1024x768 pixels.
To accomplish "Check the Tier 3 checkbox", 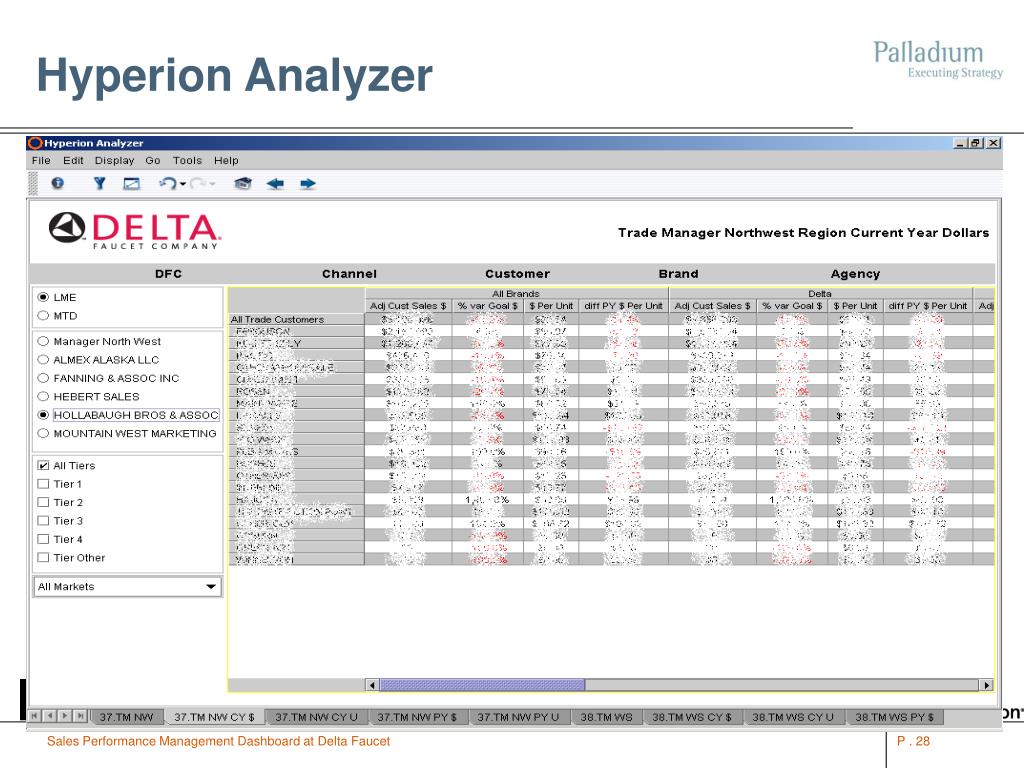I will pos(44,520).
